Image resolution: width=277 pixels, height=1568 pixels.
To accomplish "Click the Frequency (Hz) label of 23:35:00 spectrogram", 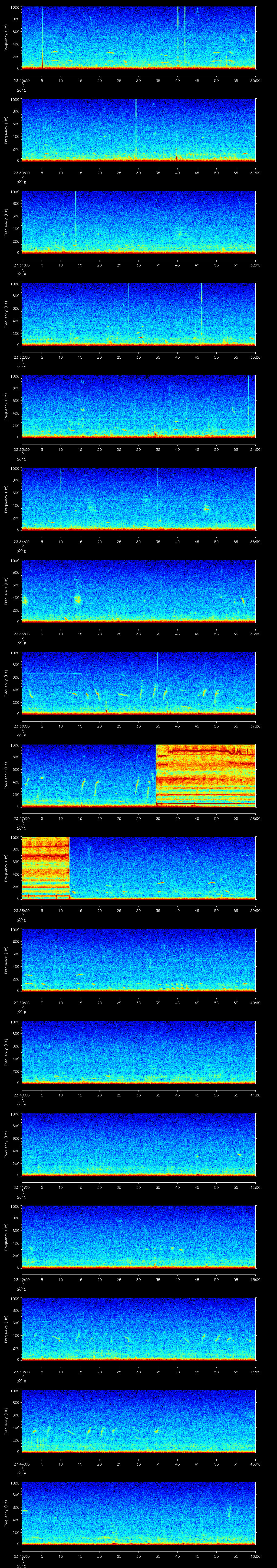I will click(6, 590).
